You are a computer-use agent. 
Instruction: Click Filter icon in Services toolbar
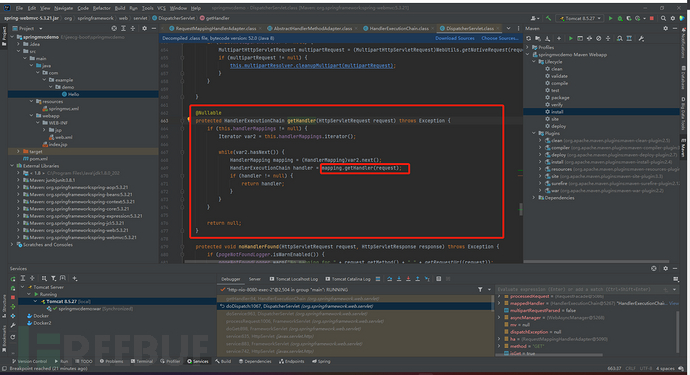[53, 278]
